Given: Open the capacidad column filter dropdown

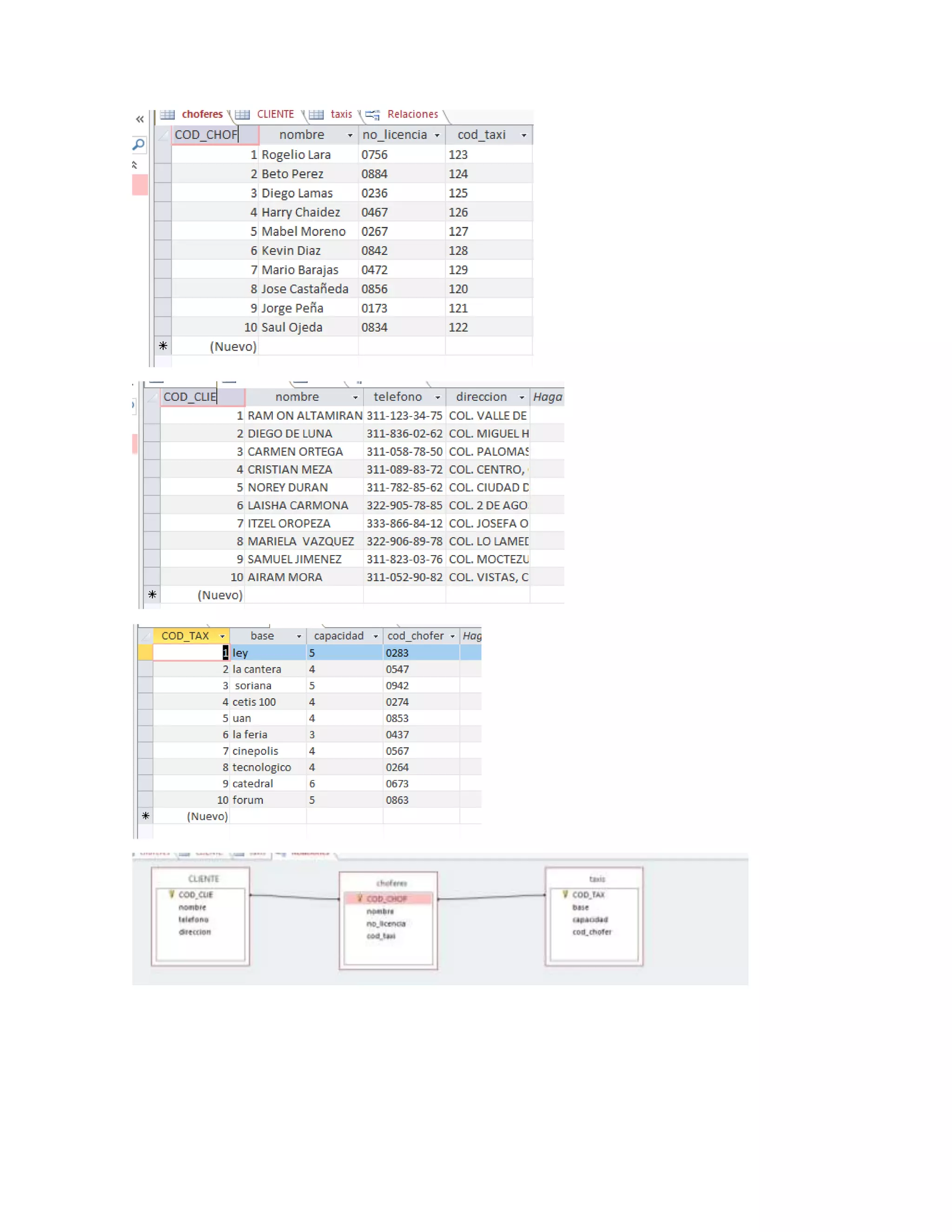Looking at the screenshot, I should tap(376, 636).
